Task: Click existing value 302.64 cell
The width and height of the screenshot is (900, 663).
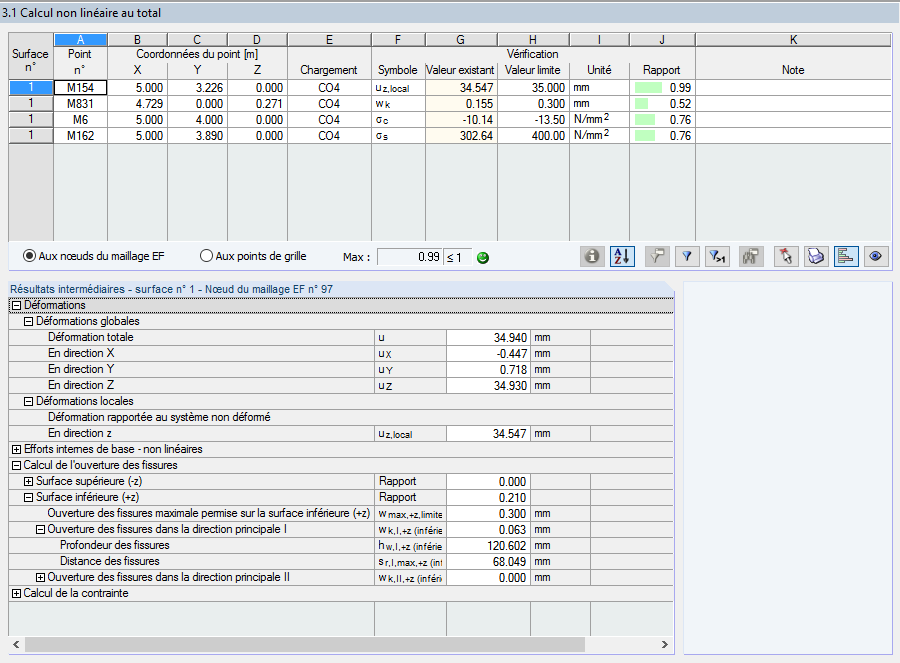Action: click(x=461, y=136)
